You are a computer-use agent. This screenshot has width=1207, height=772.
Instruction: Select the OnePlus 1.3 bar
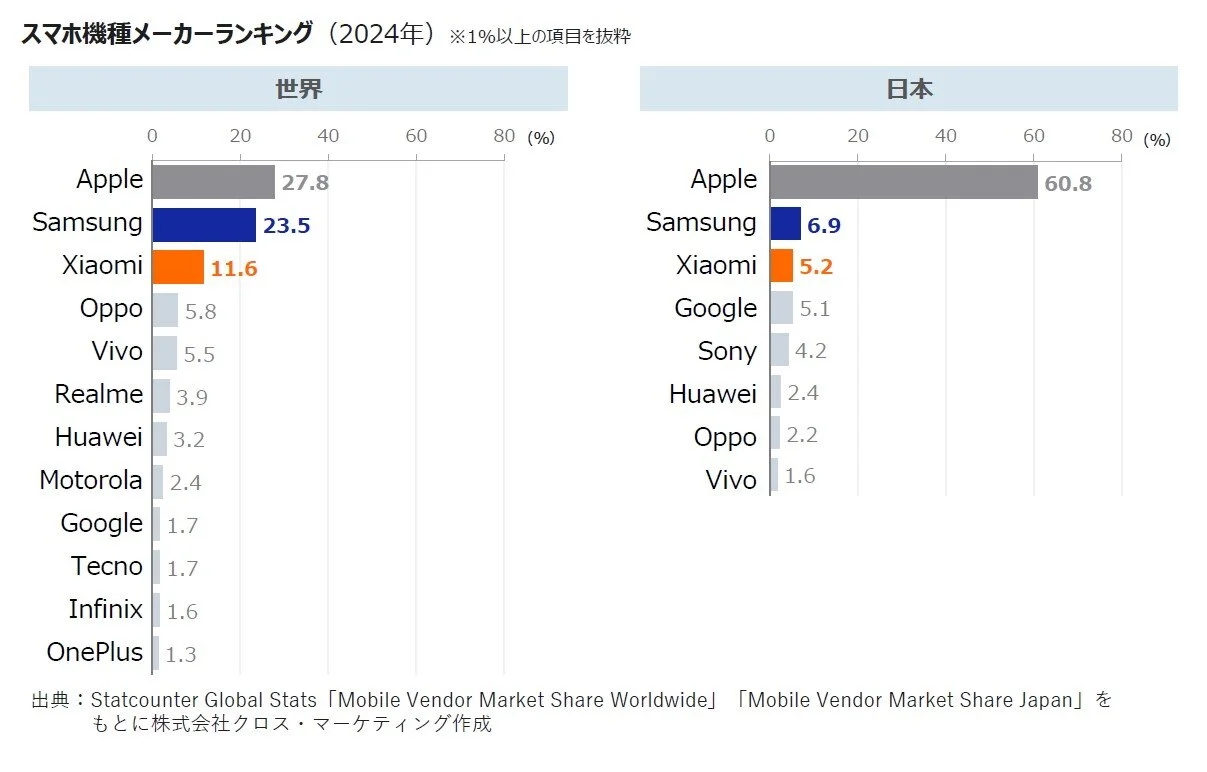[x=155, y=654]
